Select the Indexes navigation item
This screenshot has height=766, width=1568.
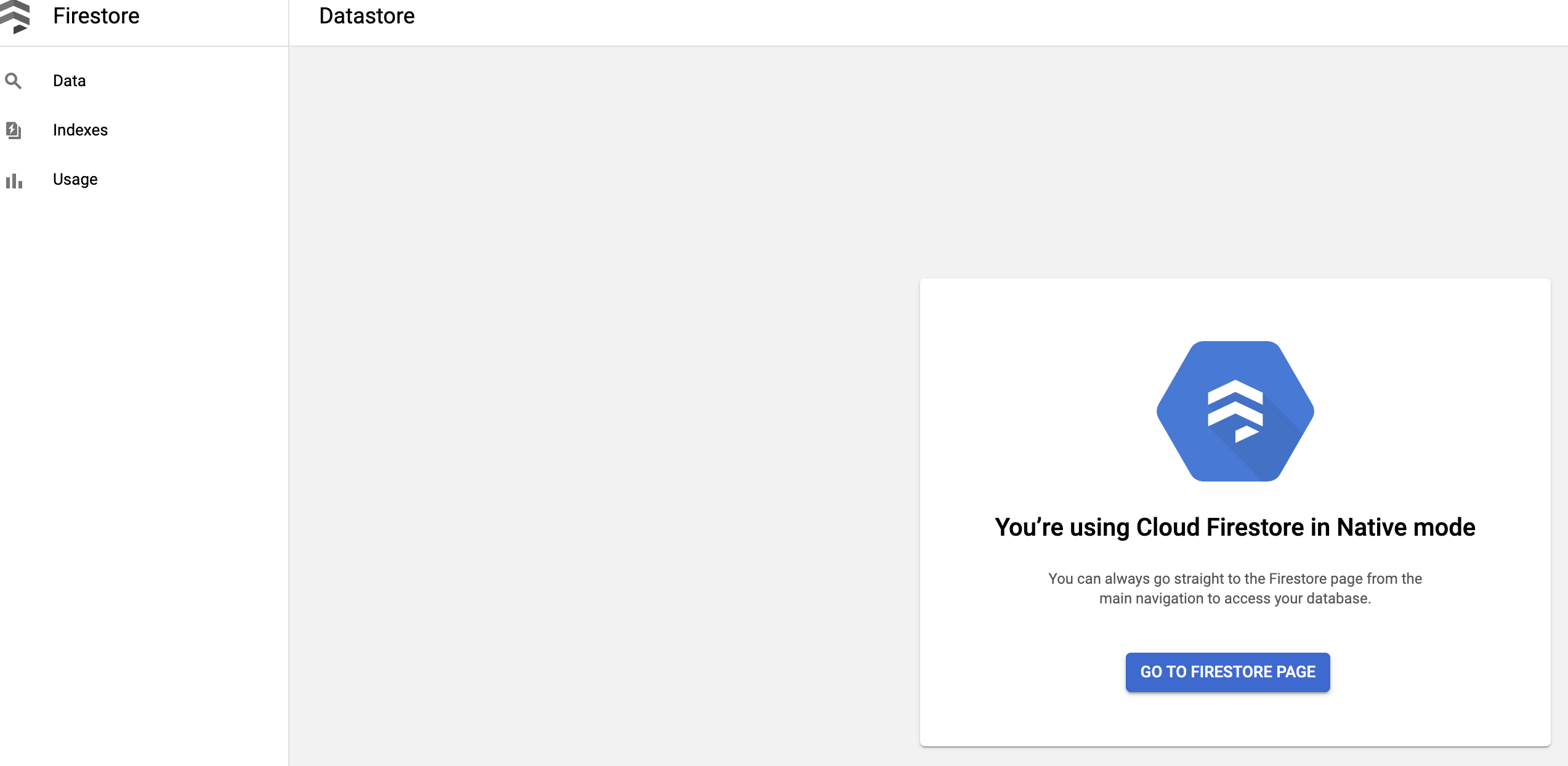pos(80,129)
